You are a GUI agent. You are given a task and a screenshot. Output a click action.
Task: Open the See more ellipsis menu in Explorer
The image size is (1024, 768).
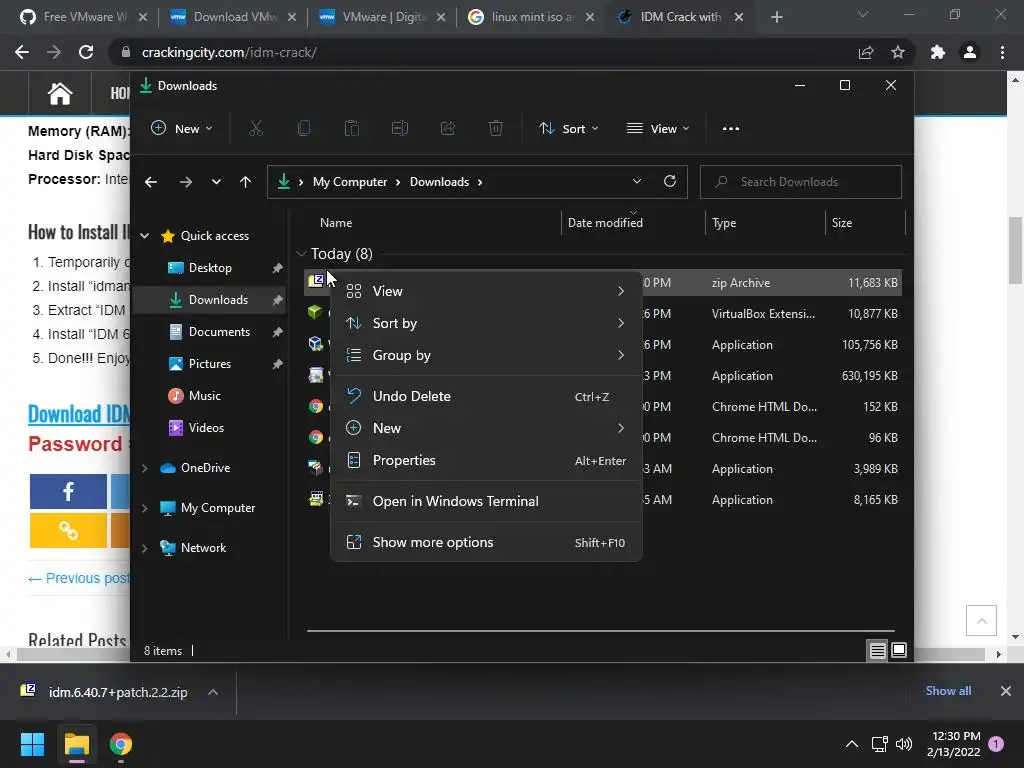(731, 129)
